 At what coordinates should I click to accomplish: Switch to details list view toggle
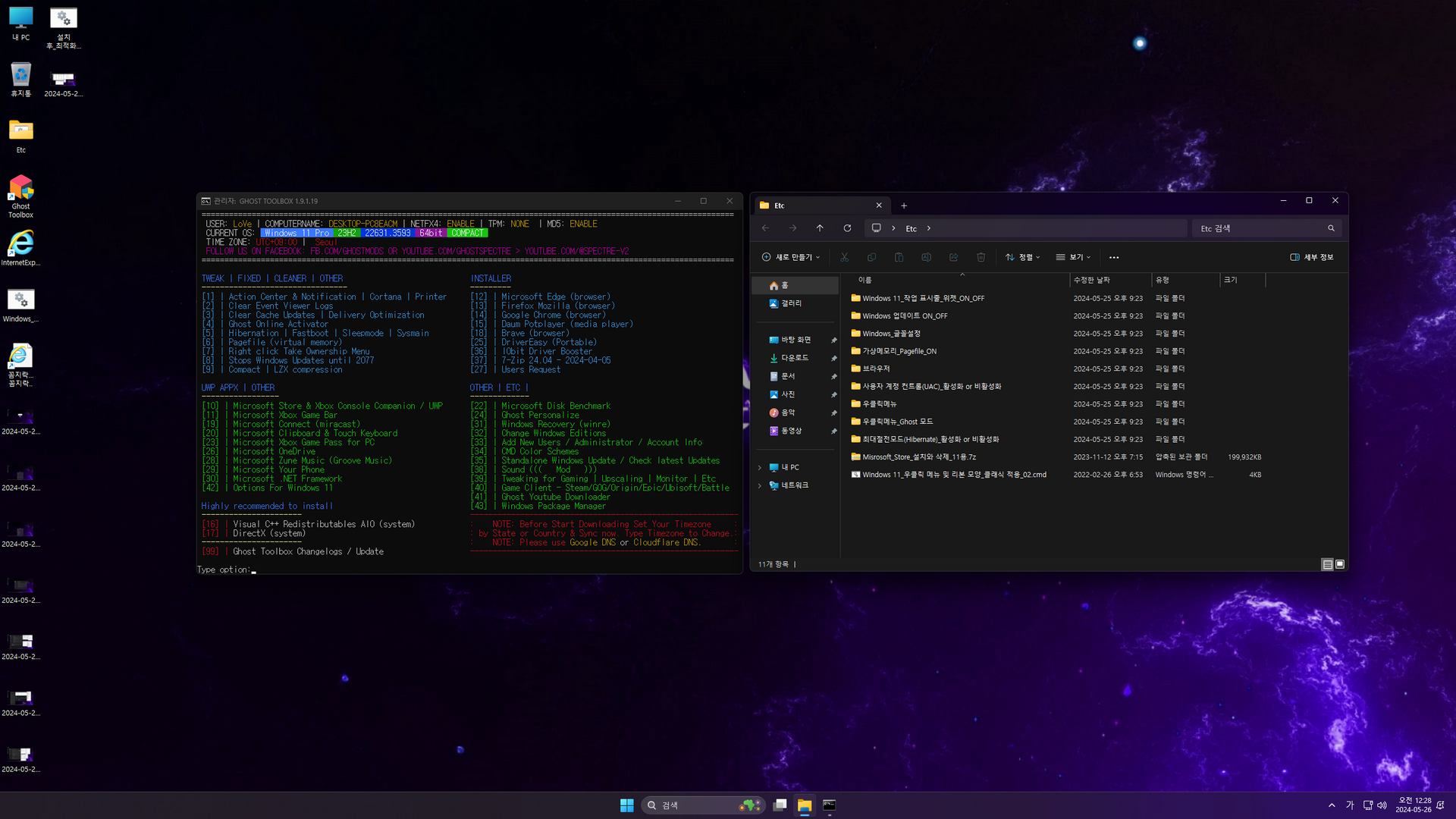point(1327,564)
